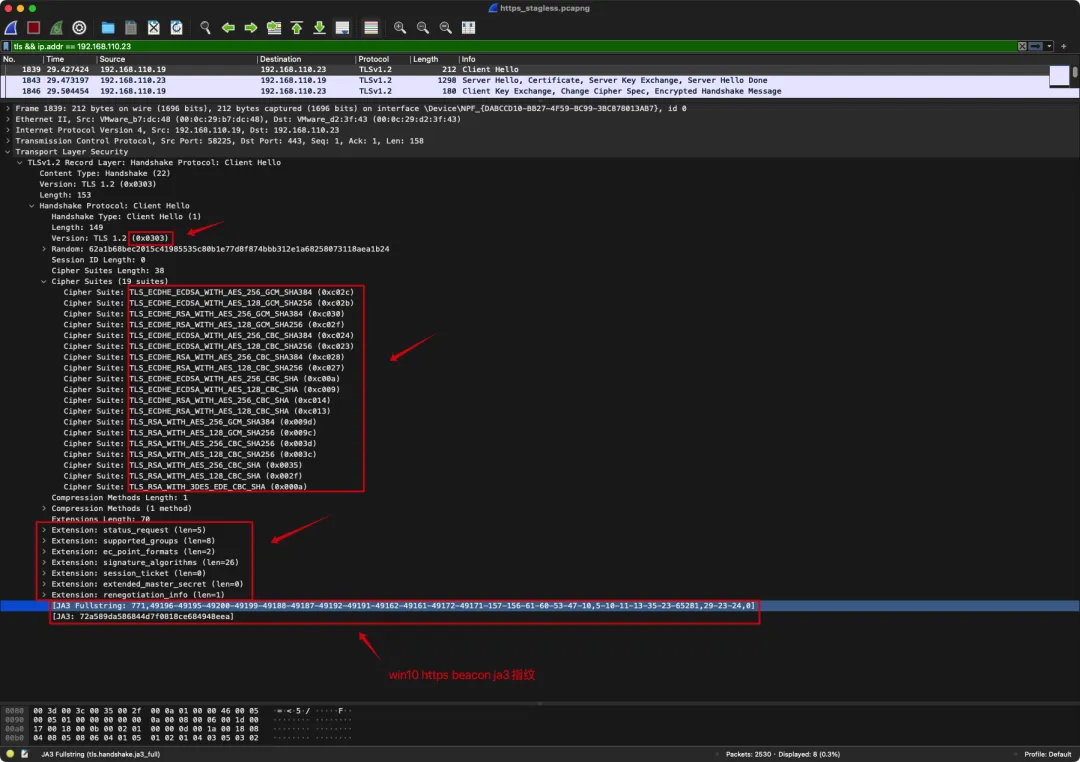Edit the tls display filter field
This screenshot has height=762, width=1080.
pyautogui.click(x=513, y=46)
